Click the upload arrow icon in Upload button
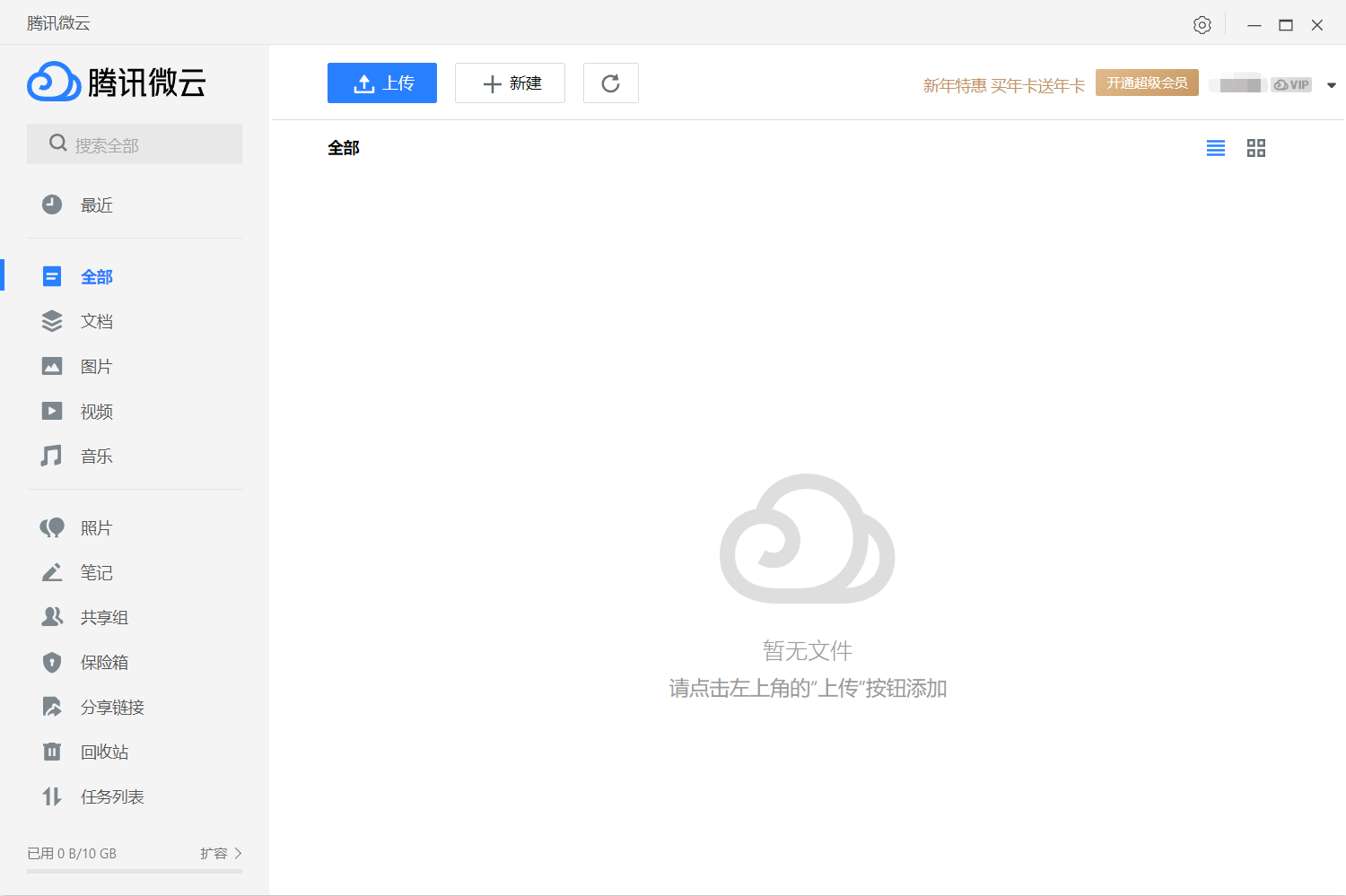The height and width of the screenshot is (896, 1346). (364, 83)
